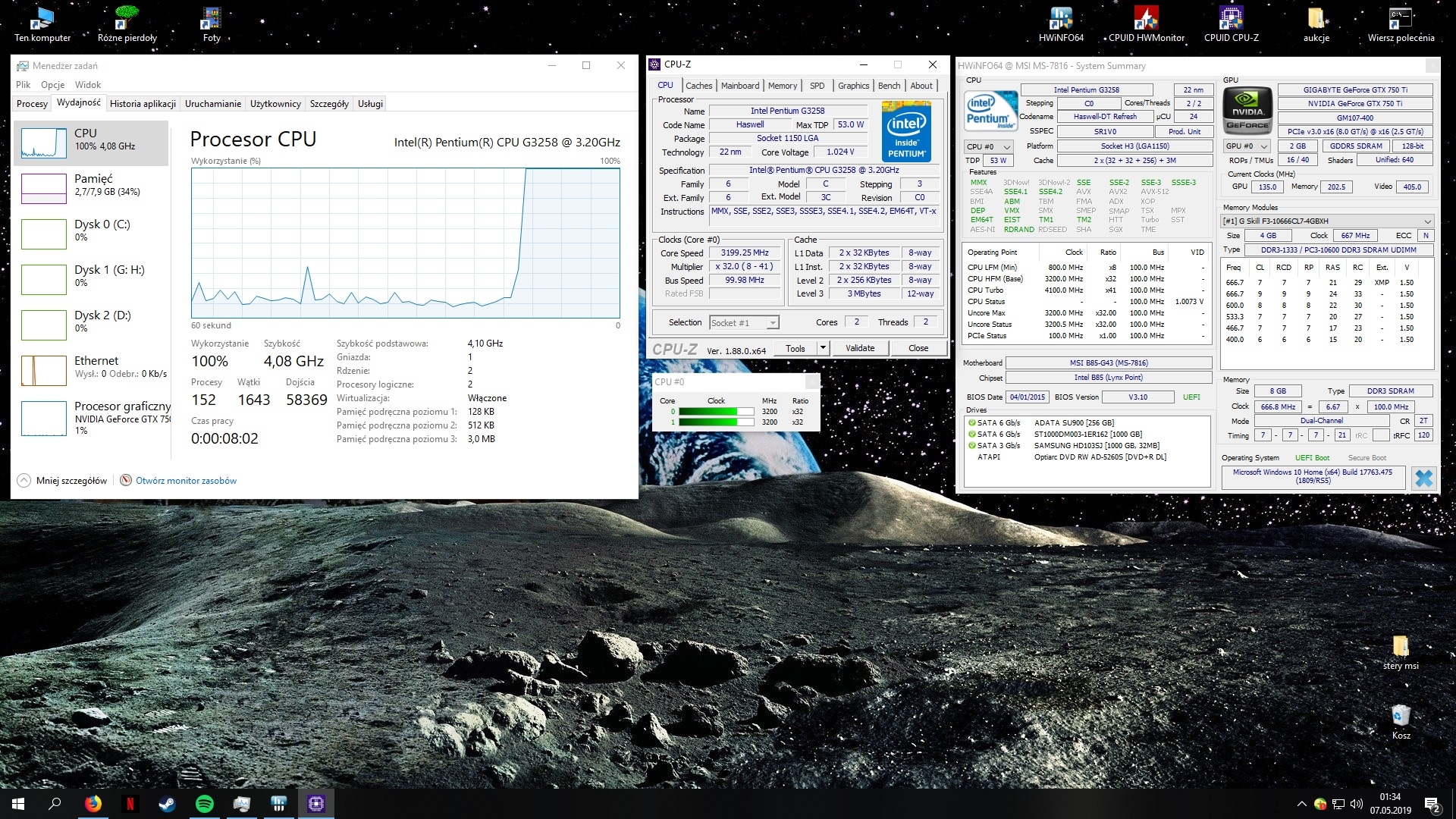Click the Validate button
This screenshot has height=819, width=1456.
860,348
